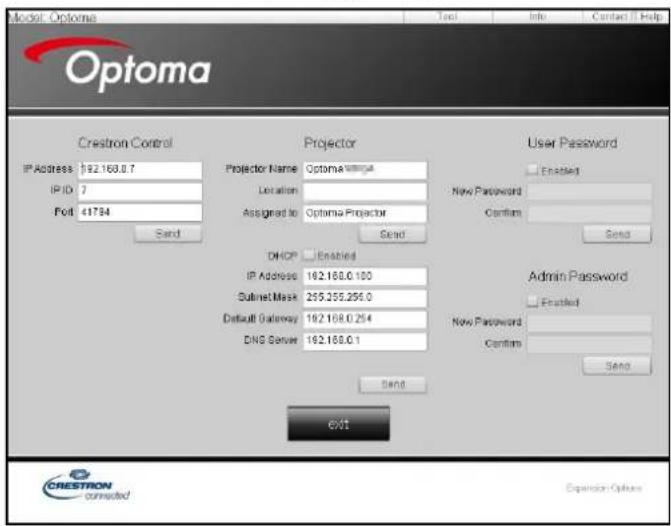Enable the User Password checkbox
Screen dimensions: 671x526
[532, 170]
